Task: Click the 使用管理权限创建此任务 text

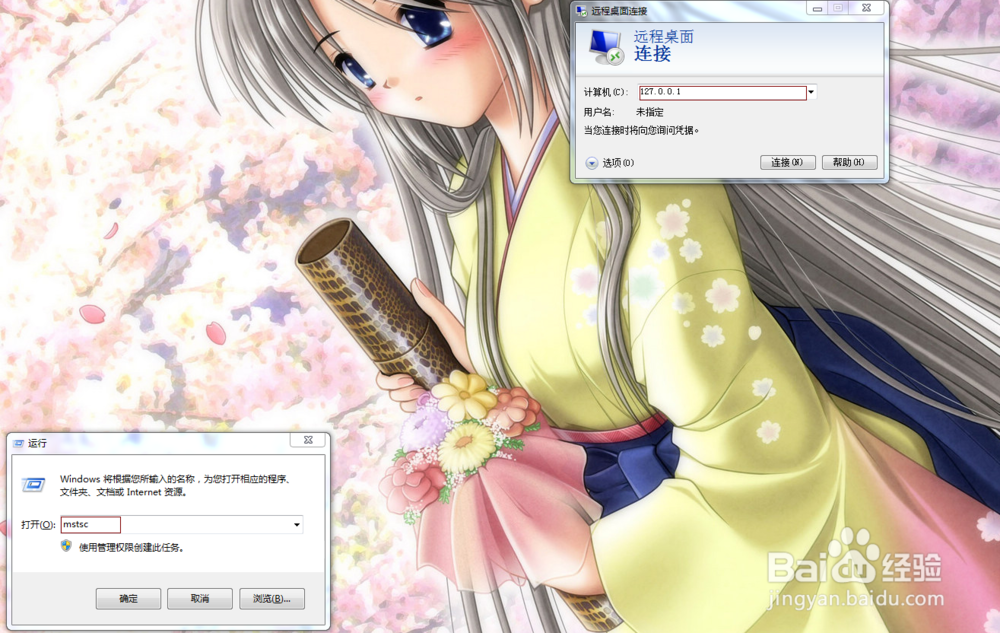Action: (x=131, y=548)
